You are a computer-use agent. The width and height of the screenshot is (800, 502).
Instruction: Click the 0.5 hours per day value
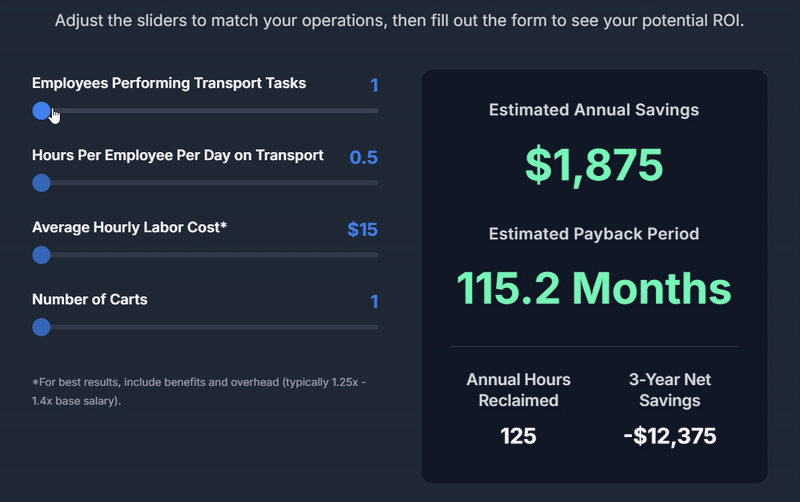[363, 158]
